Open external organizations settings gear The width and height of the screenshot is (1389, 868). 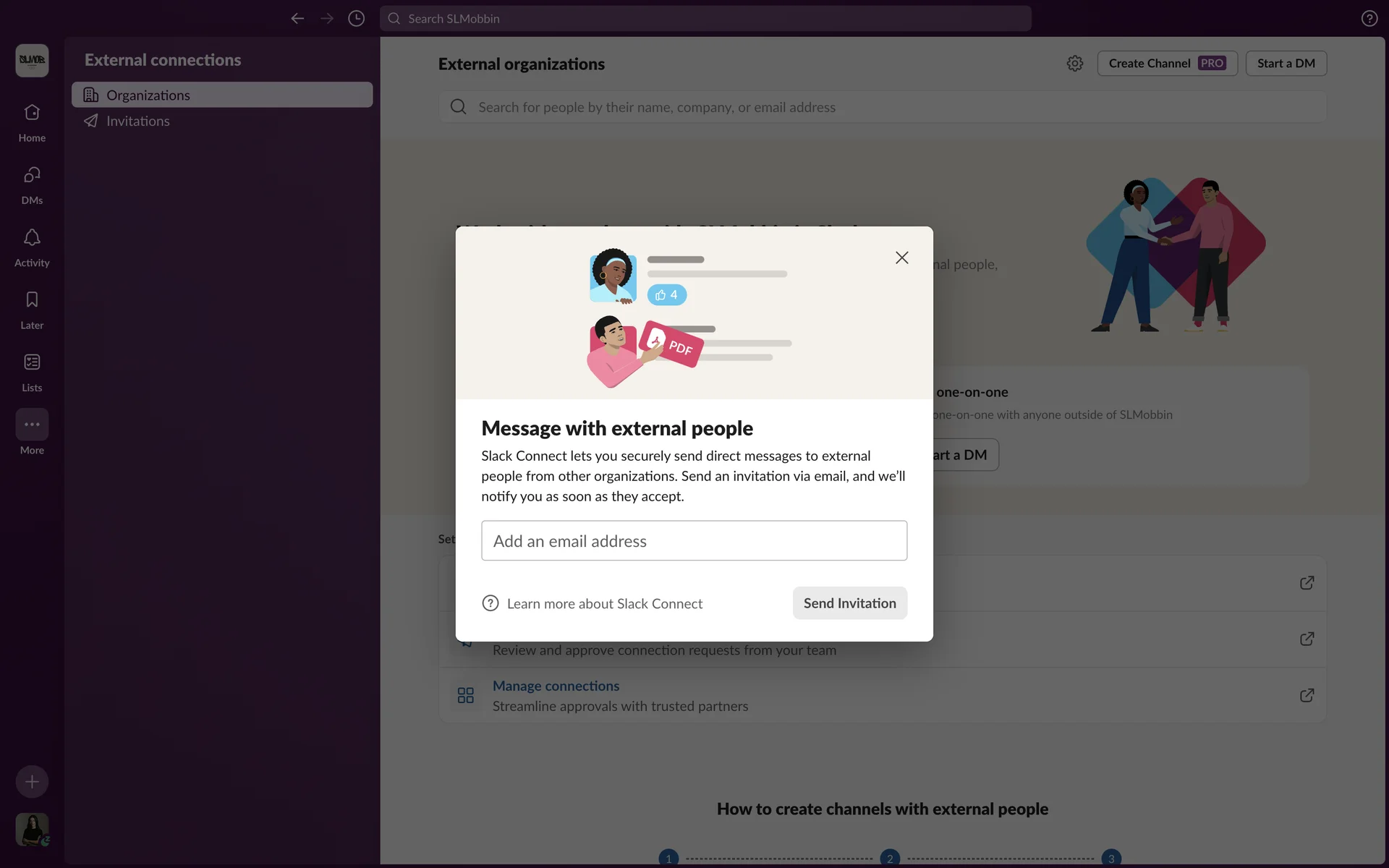[x=1074, y=64]
